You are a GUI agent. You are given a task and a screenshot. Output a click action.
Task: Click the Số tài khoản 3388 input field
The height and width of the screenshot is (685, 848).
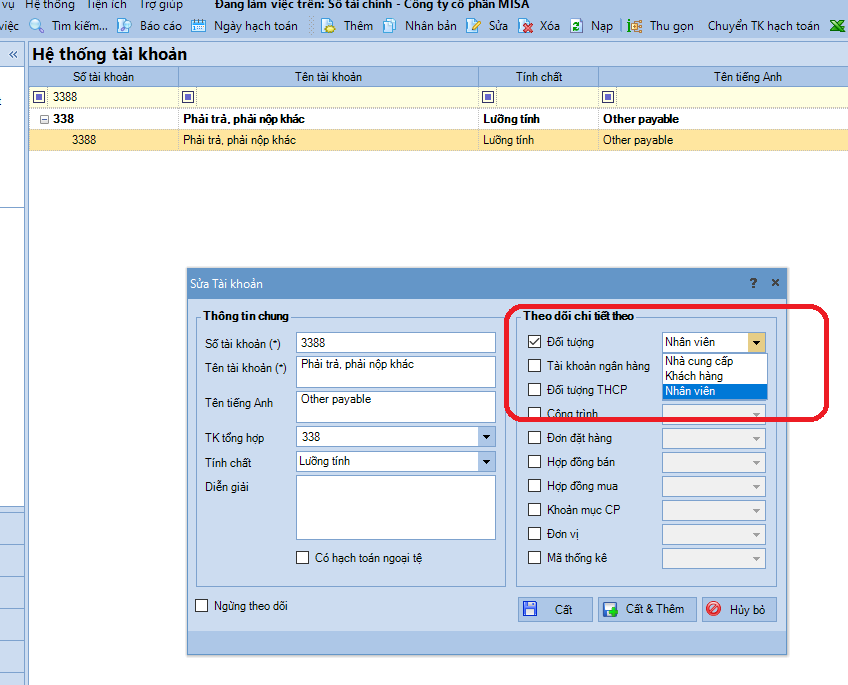pos(395,343)
